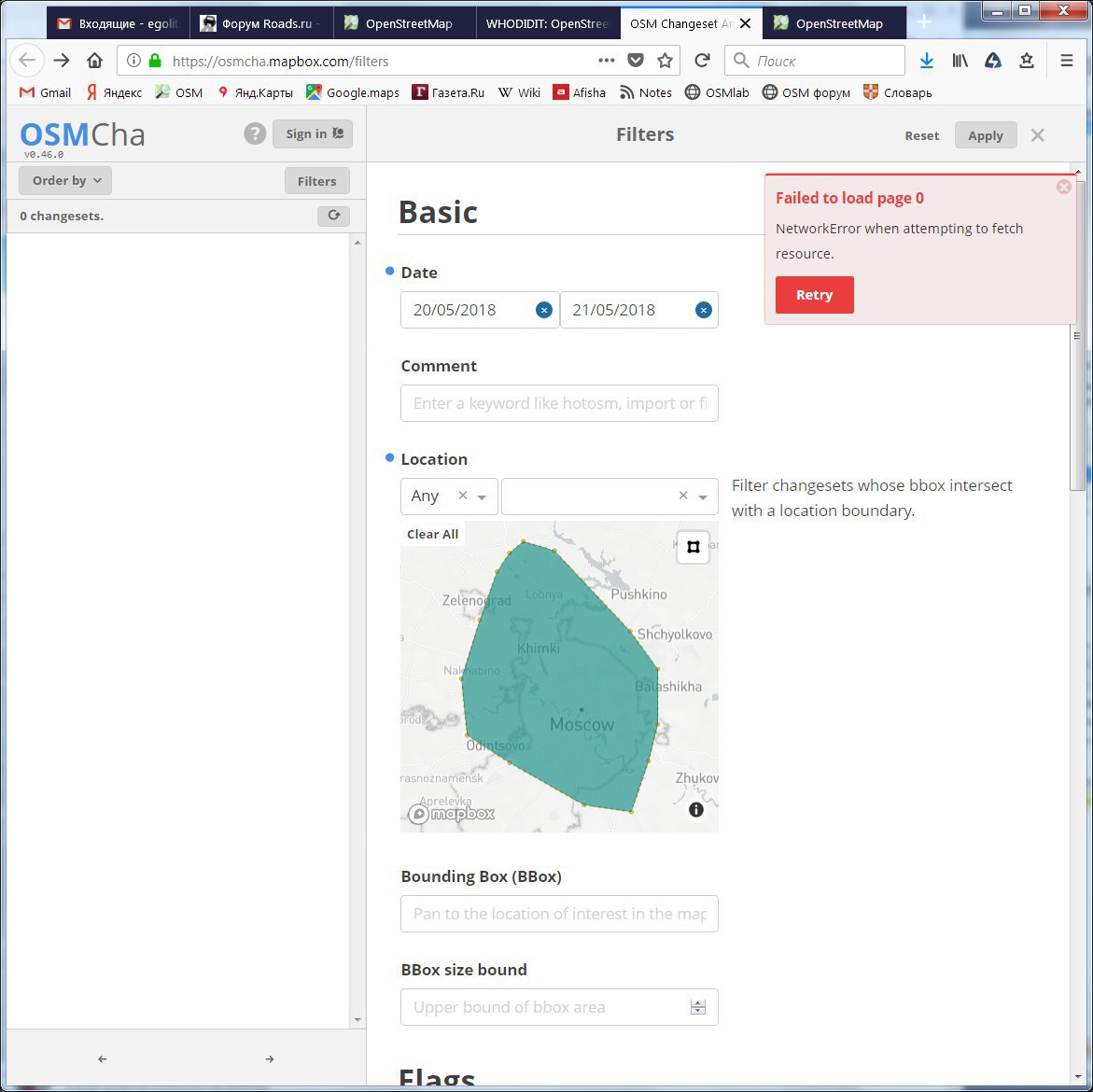1093x1092 pixels.
Task: Open the Order by dropdown
Action: 64,180
